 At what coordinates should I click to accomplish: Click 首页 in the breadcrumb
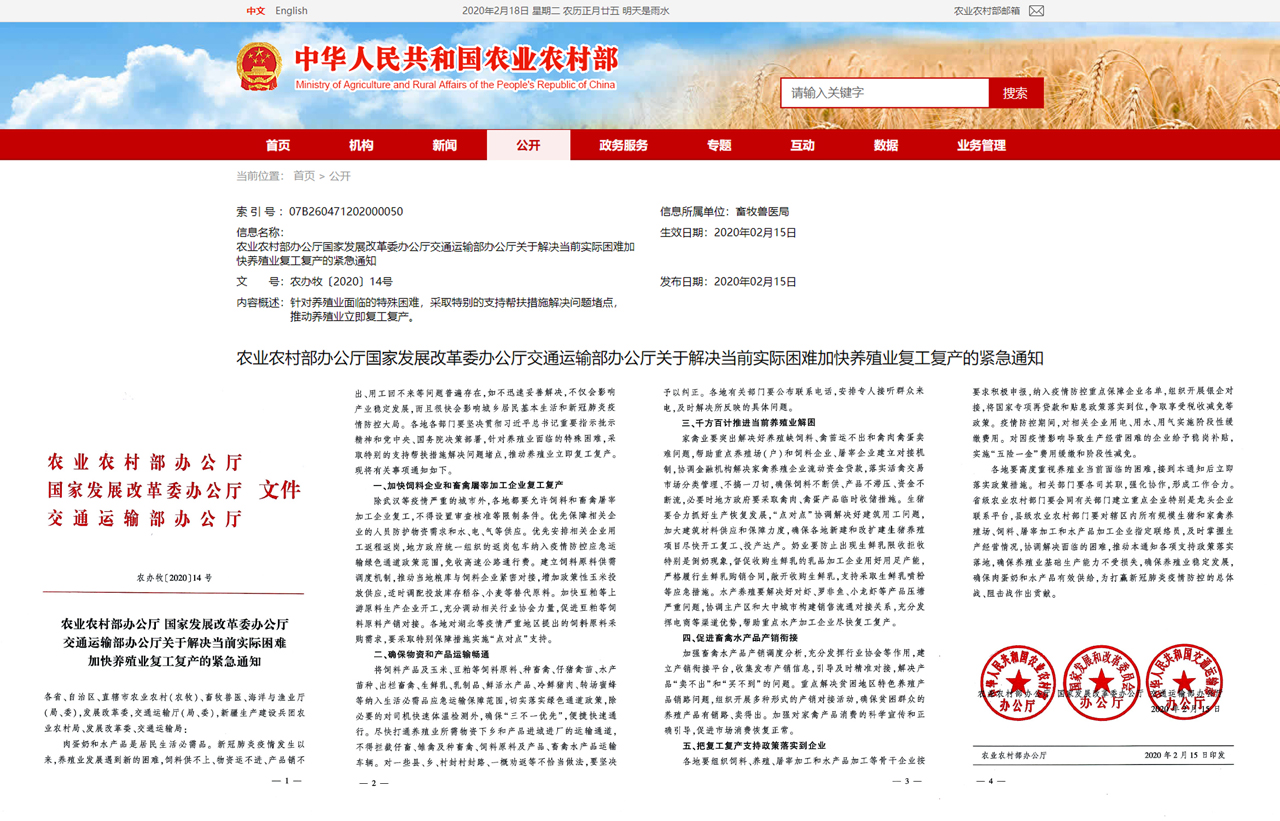pyautogui.click(x=304, y=176)
